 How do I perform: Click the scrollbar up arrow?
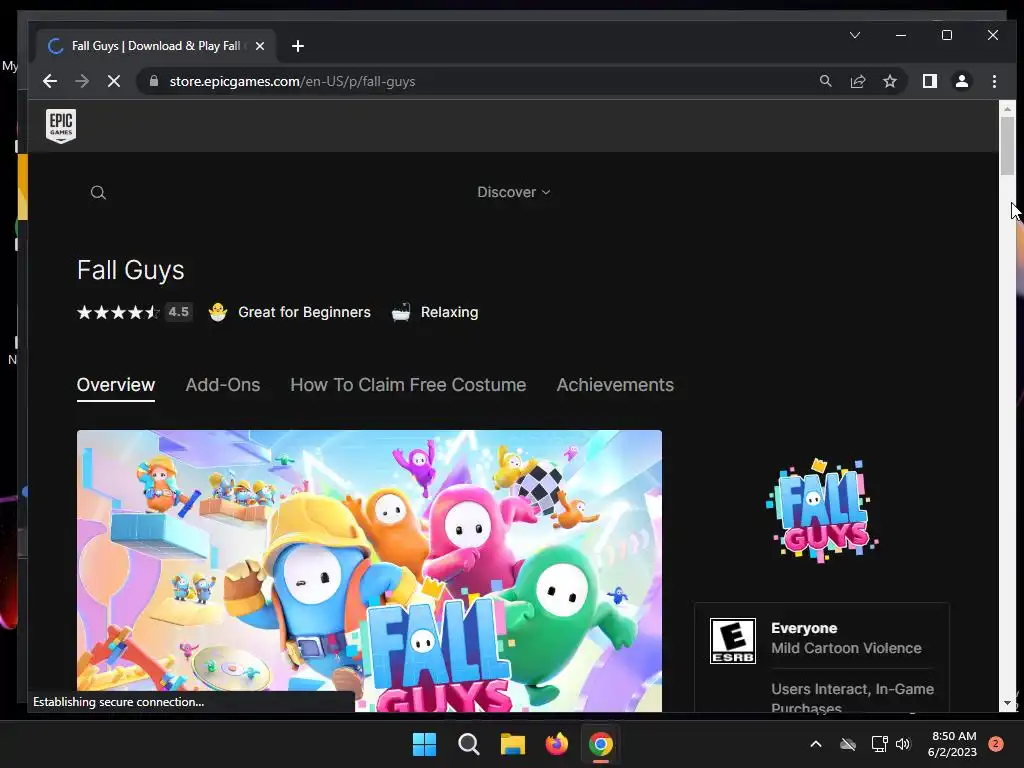click(1007, 108)
